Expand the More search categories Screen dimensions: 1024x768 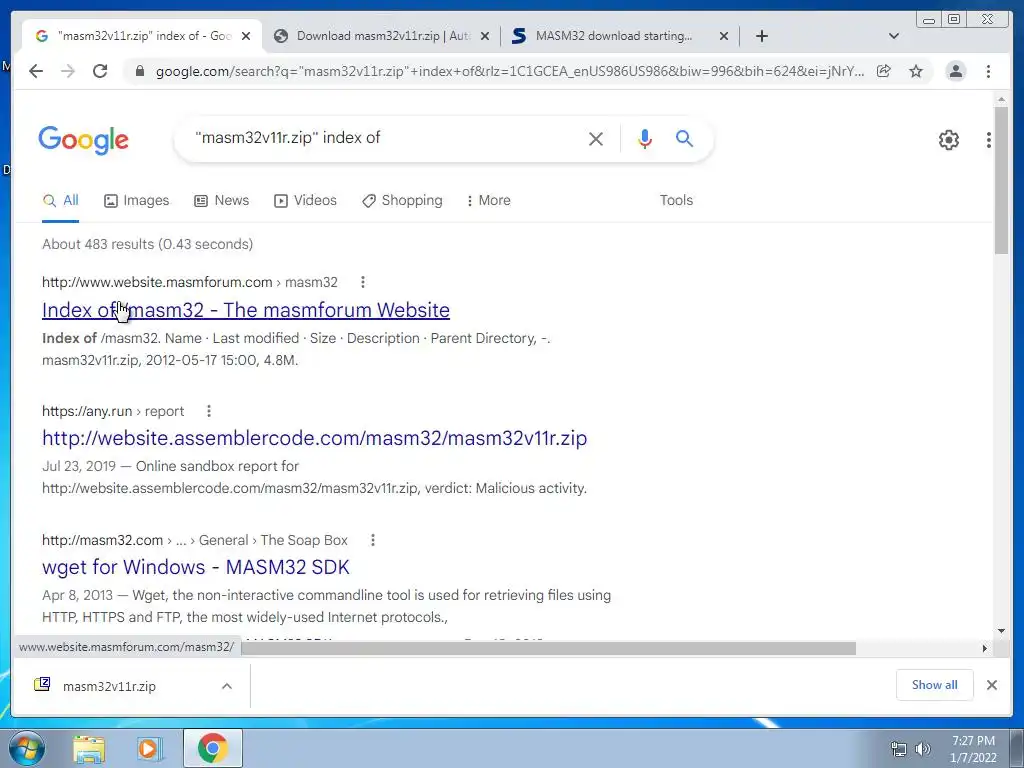tap(488, 200)
